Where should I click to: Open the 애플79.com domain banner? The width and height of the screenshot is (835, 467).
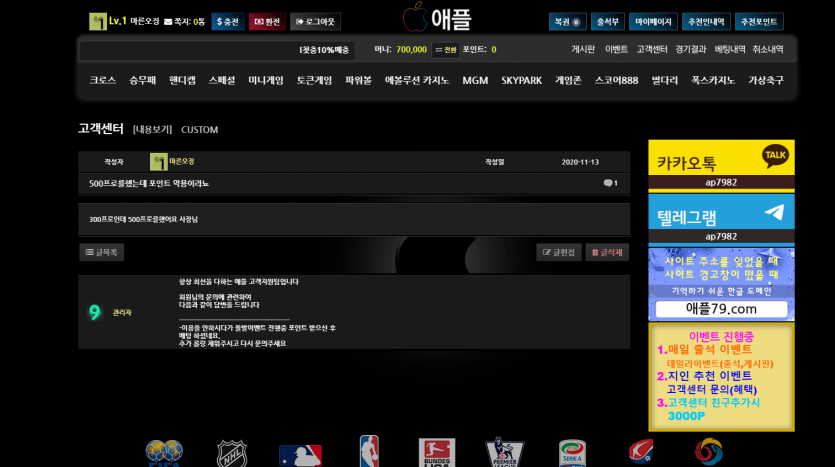point(721,284)
